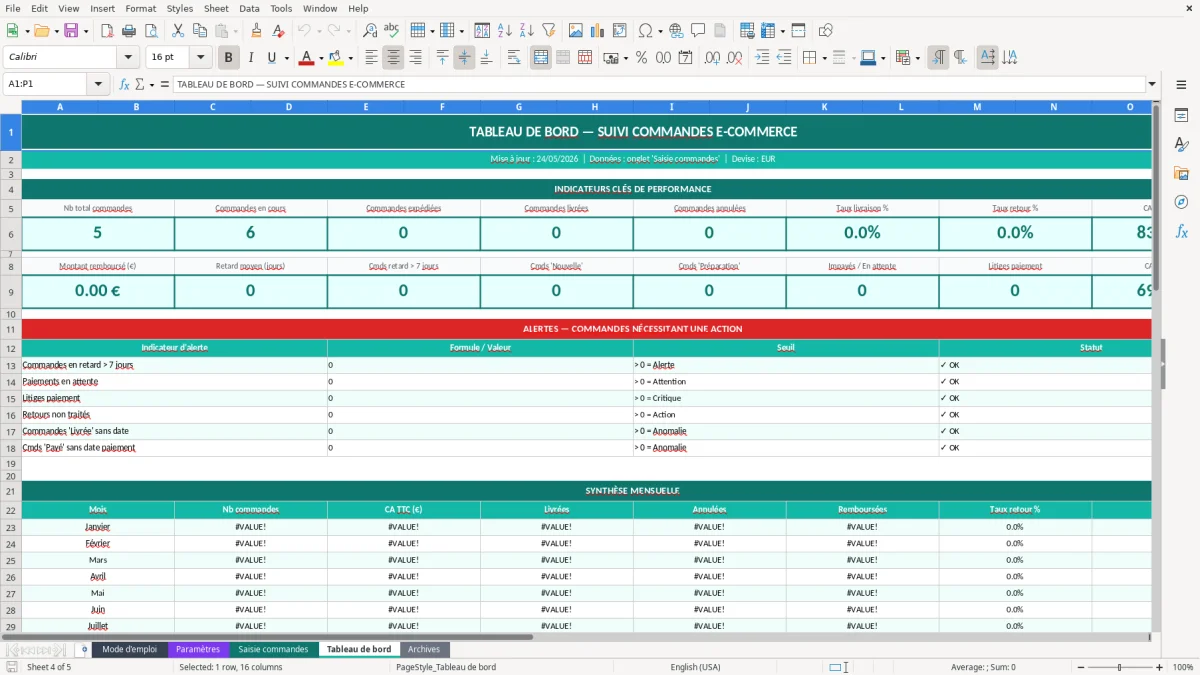Switch to Mode d'emploi sheet tab
Screen dimensions: 1200x675
130,649
